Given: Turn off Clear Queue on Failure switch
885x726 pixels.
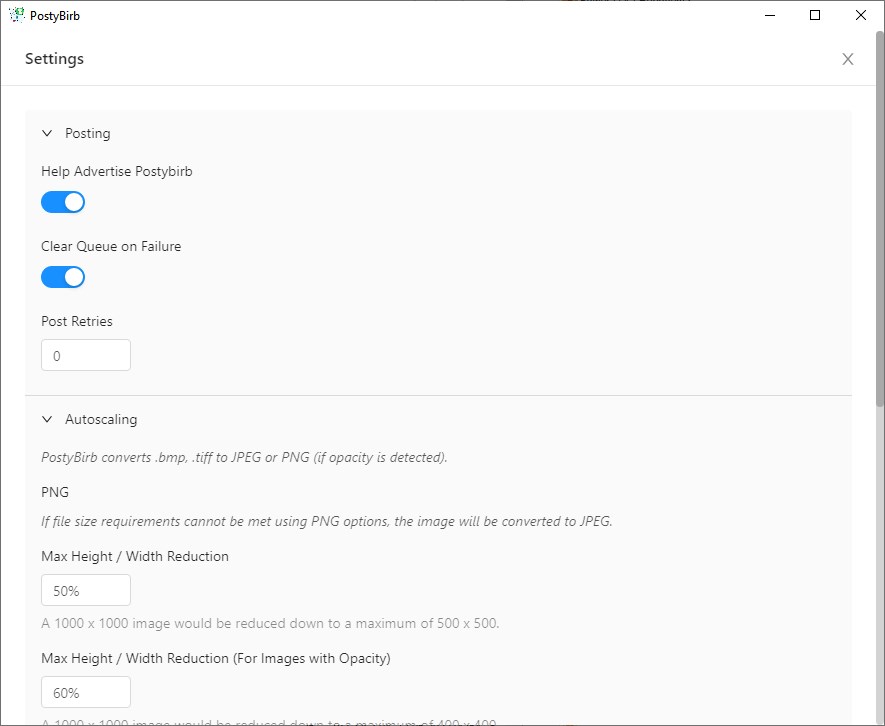Looking at the screenshot, I should click(63, 277).
